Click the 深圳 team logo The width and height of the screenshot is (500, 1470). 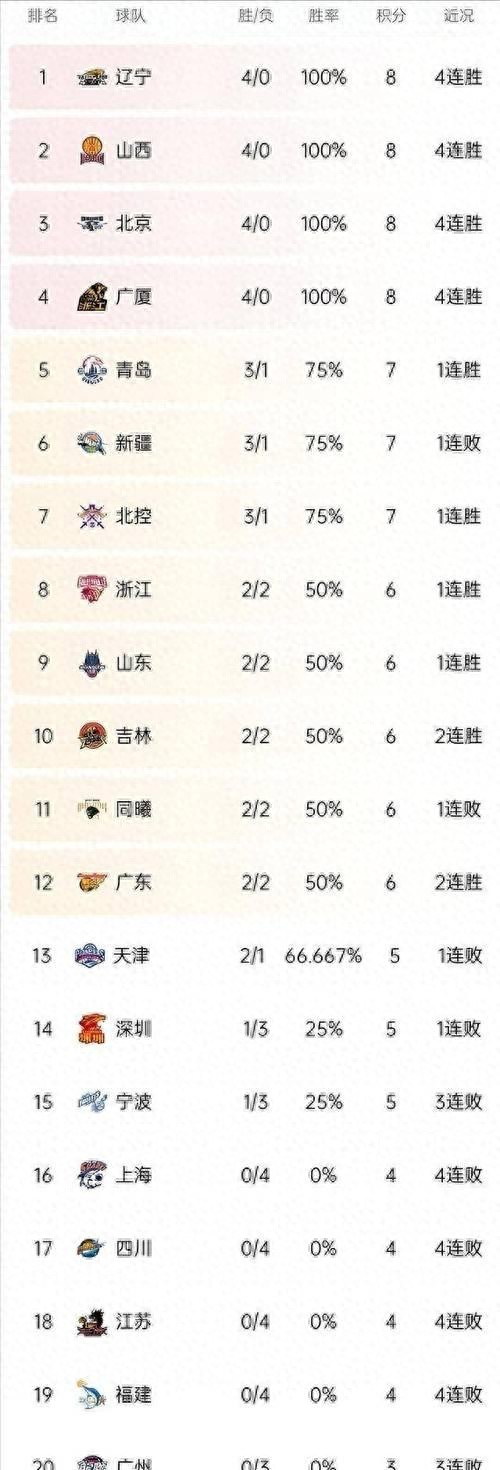click(91, 1029)
